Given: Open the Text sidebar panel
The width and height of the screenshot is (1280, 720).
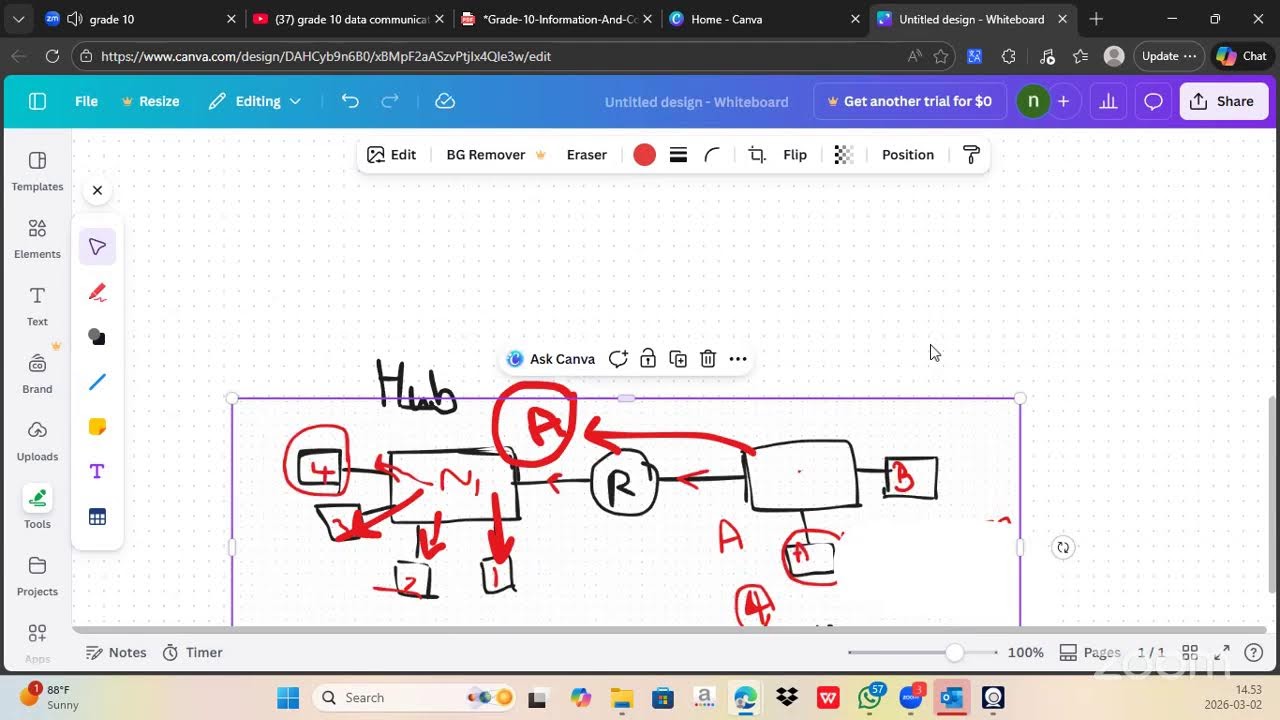Looking at the screenshot, I should (37, 306).
